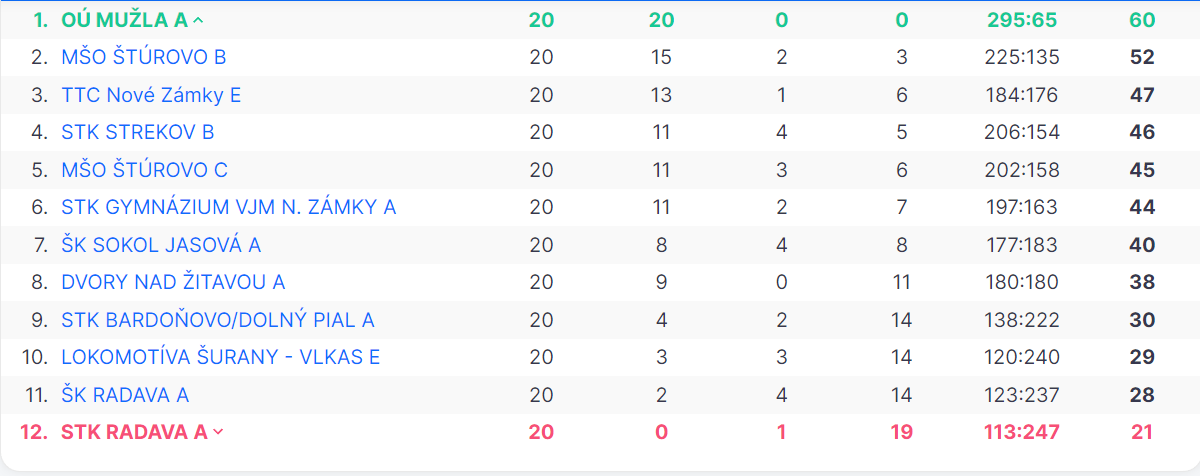View the MŠO ŠTÚROVO C team
The width and height of the screenshot is (1200, 476).
point(145,170)
